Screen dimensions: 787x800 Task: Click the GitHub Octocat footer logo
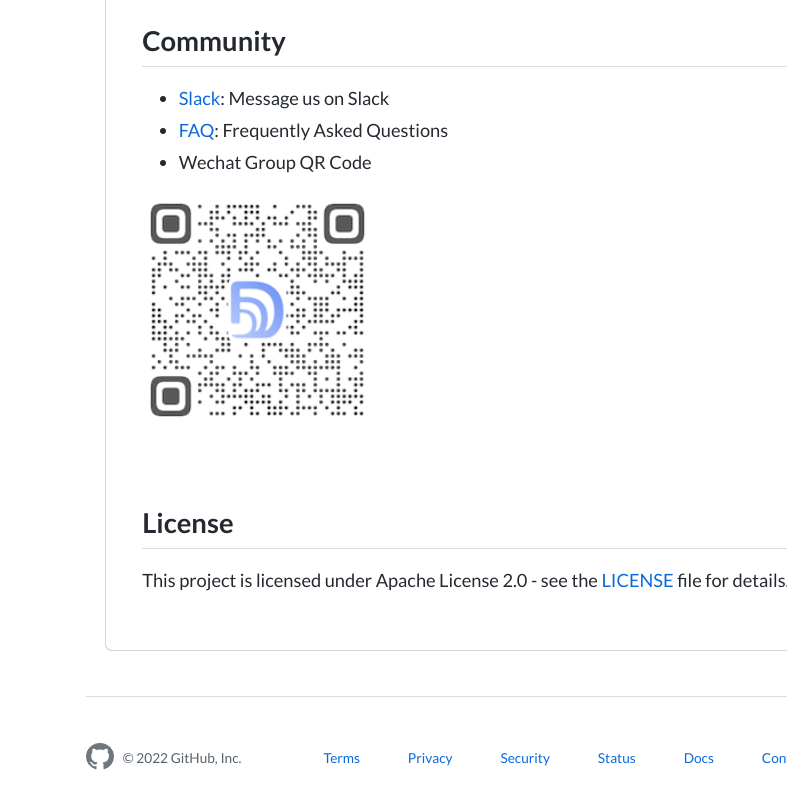100,756
